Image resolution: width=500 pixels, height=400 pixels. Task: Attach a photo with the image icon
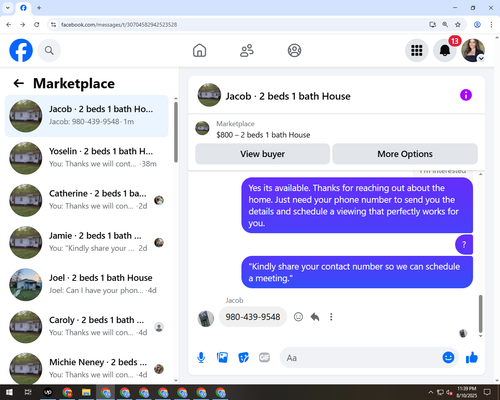tap(222, 358)
